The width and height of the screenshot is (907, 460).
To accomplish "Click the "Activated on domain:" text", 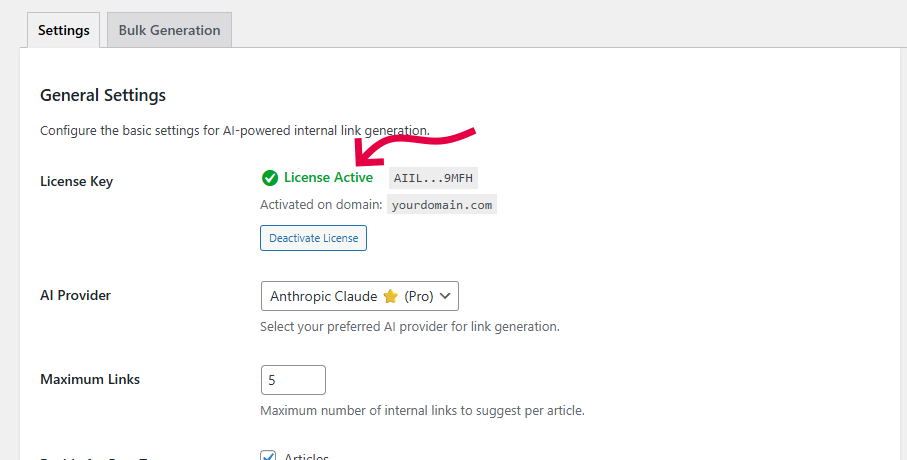I will [x=321, y=205].
